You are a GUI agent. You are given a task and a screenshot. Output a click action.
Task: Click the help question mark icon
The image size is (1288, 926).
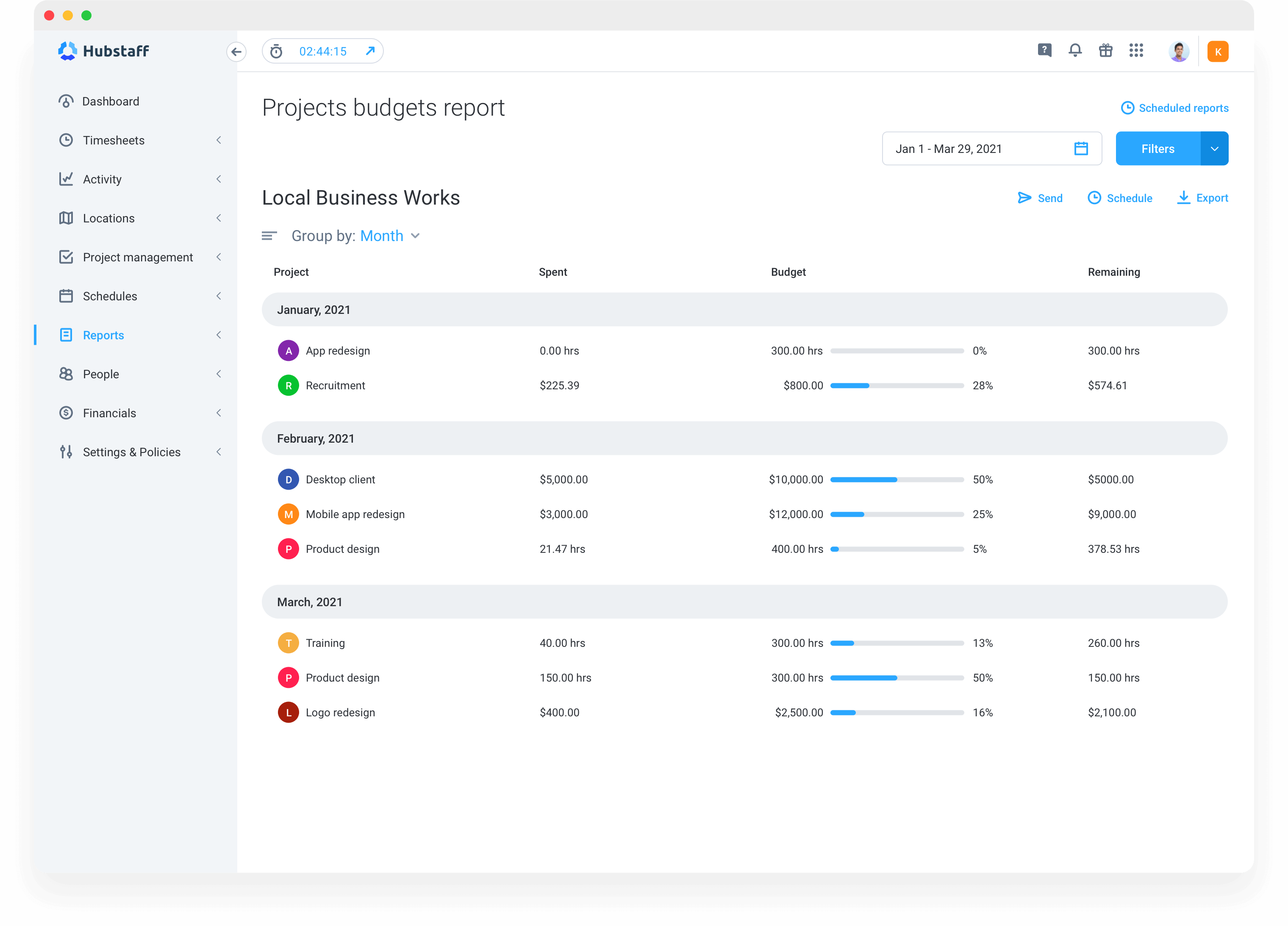[1044, 50]
